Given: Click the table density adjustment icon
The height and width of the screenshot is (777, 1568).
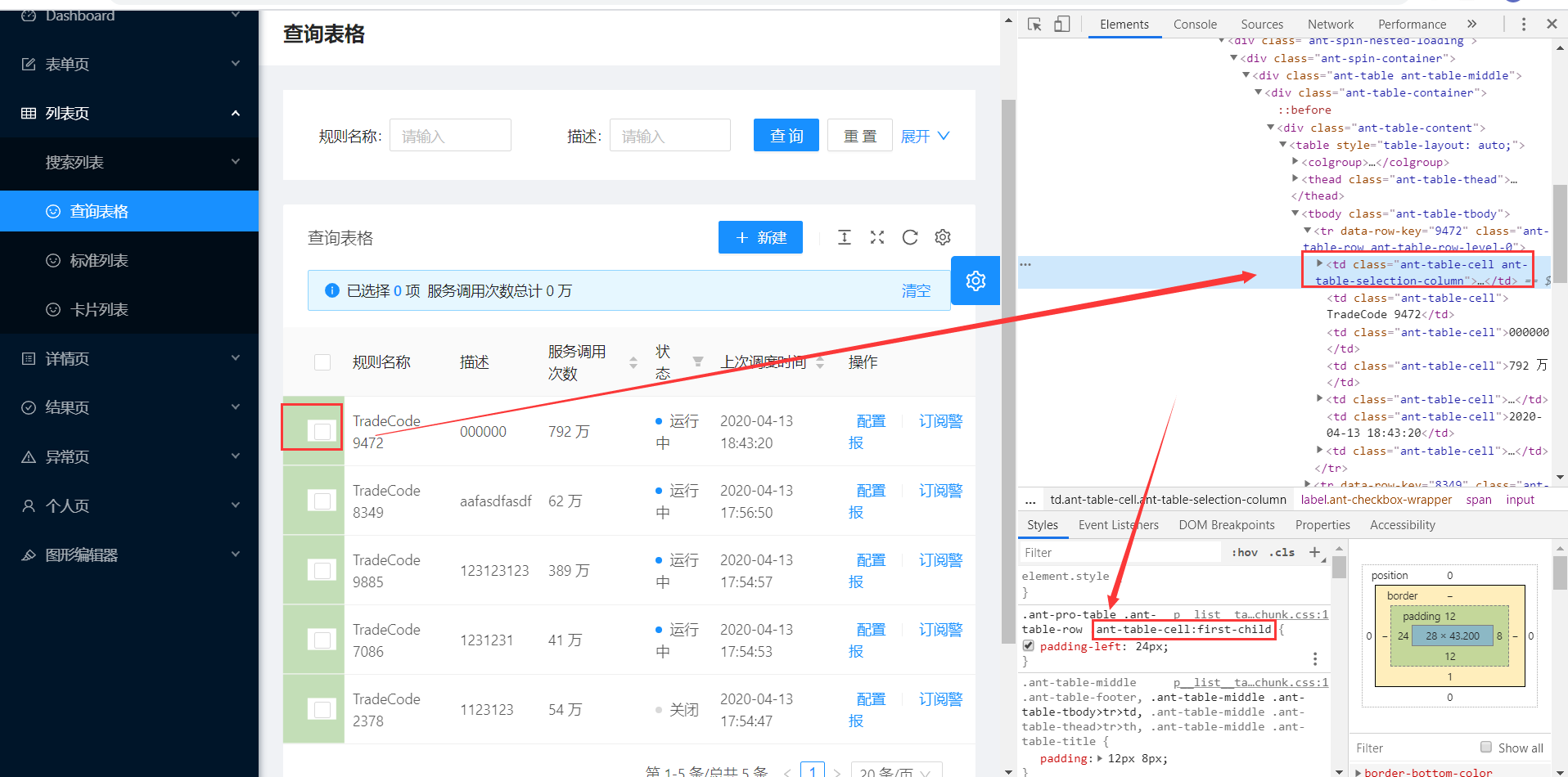Looking at the screenshot, I should tap(845, 237).
